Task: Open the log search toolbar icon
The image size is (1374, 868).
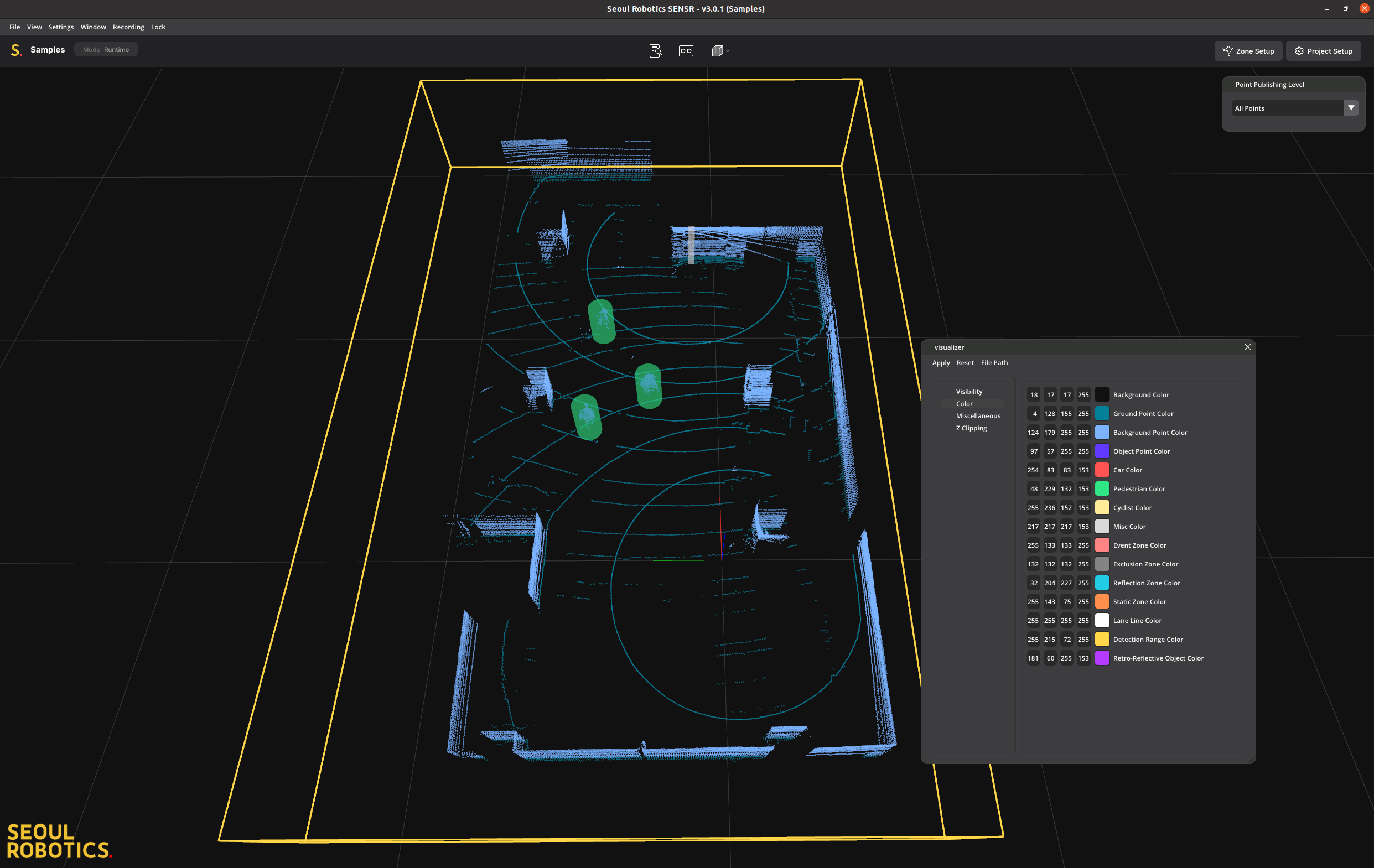Action: [x=655, y=51]
